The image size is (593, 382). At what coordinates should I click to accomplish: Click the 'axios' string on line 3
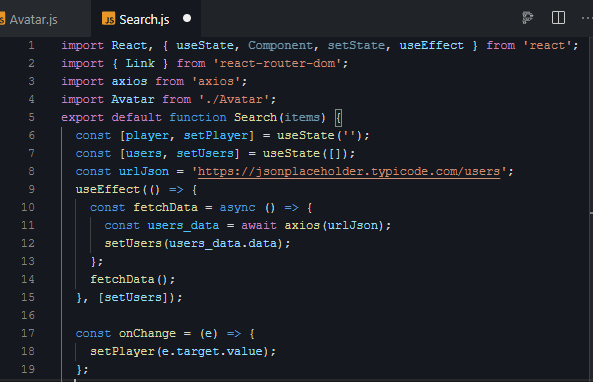pos(216,81)
